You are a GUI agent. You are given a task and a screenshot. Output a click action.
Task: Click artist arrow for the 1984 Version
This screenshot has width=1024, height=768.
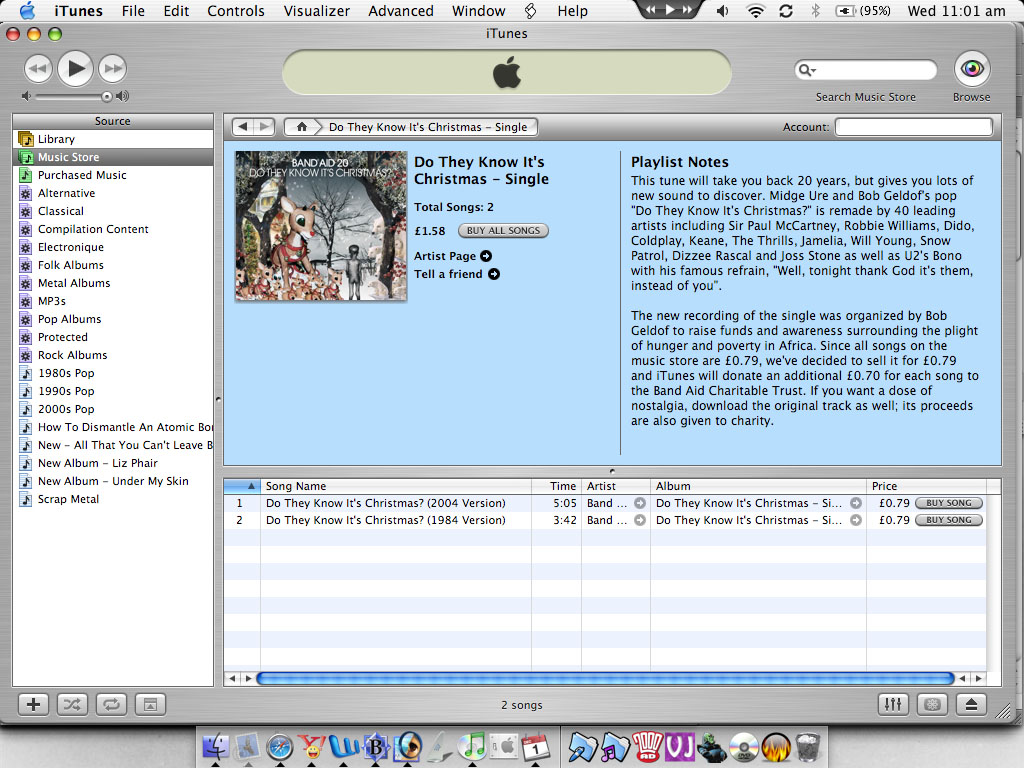tap(640, 520)
